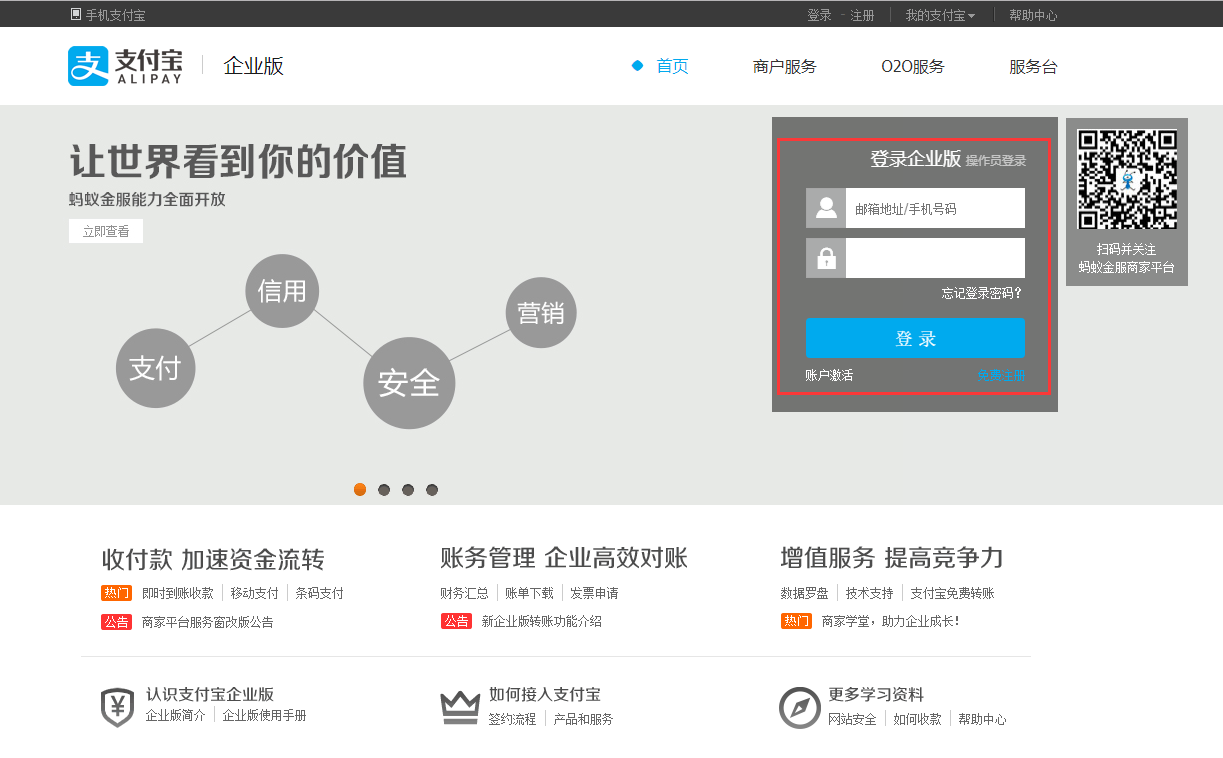Screen dimensions: 1223x758
Task: Click the 热门 badge beside 即时到账收款
Action: tap(116, 592)
